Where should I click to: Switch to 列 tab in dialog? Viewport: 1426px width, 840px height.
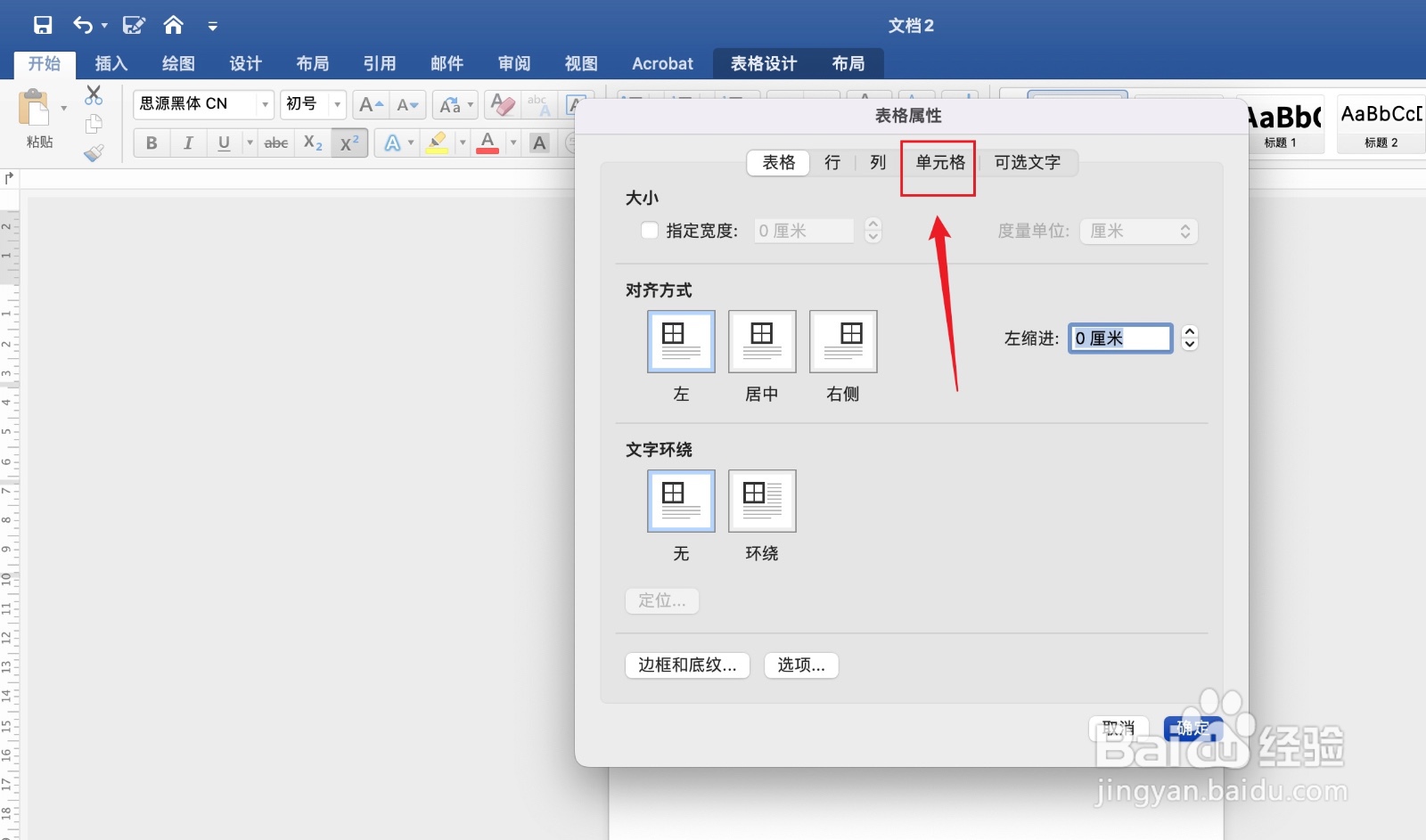tap(878, 162)
